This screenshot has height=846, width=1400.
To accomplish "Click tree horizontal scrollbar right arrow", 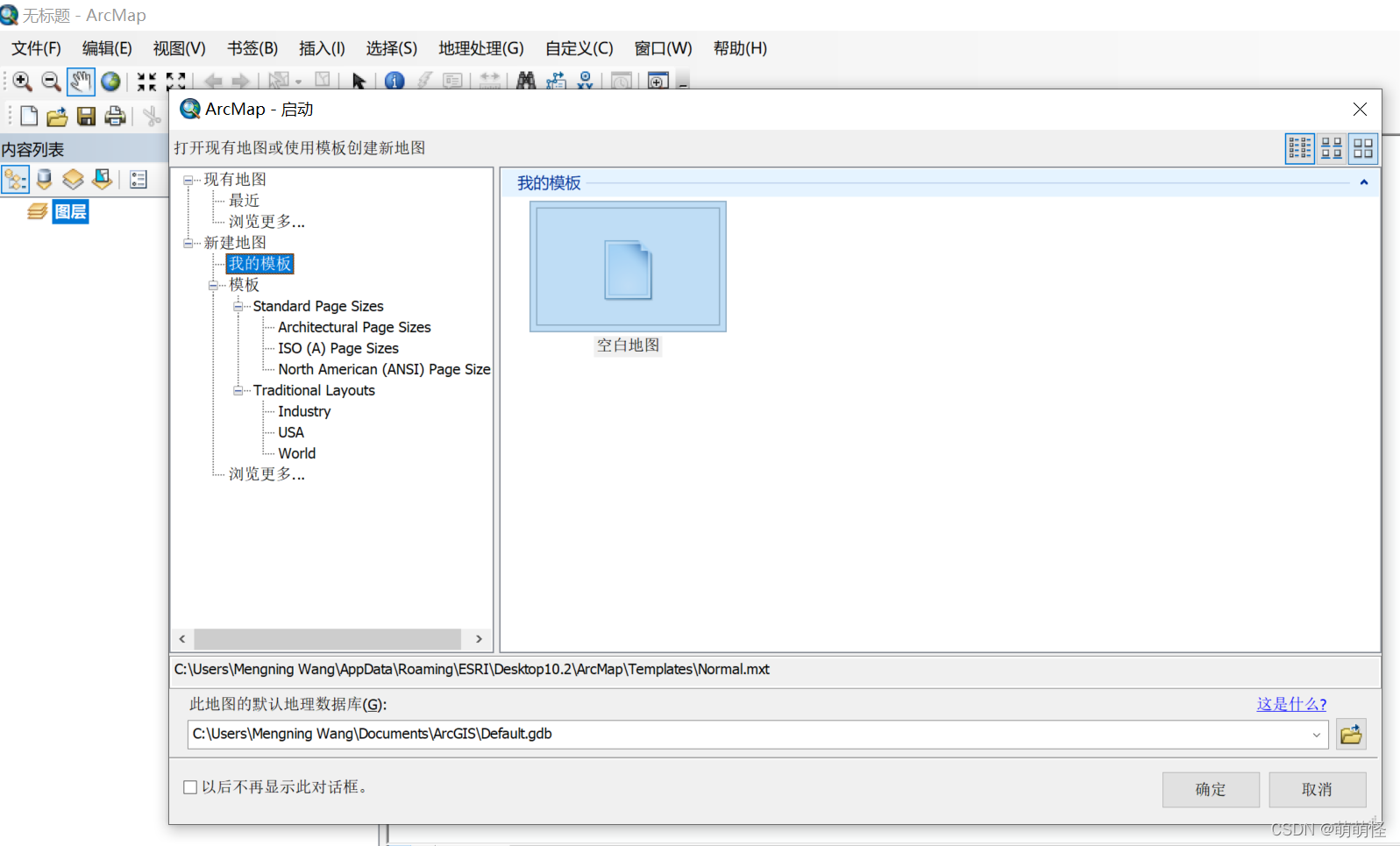I will tap(479, 639).
